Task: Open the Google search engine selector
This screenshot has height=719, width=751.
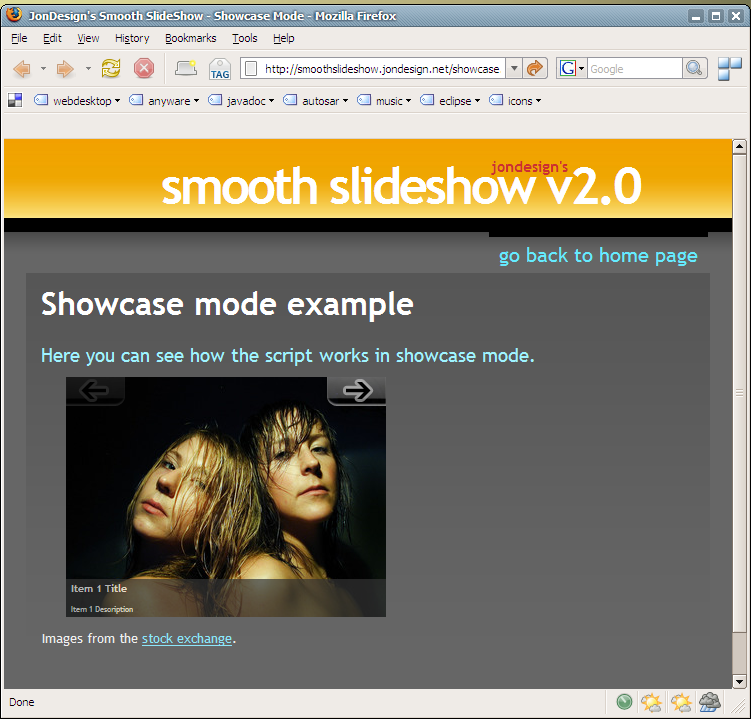Action: click(572, 68)
